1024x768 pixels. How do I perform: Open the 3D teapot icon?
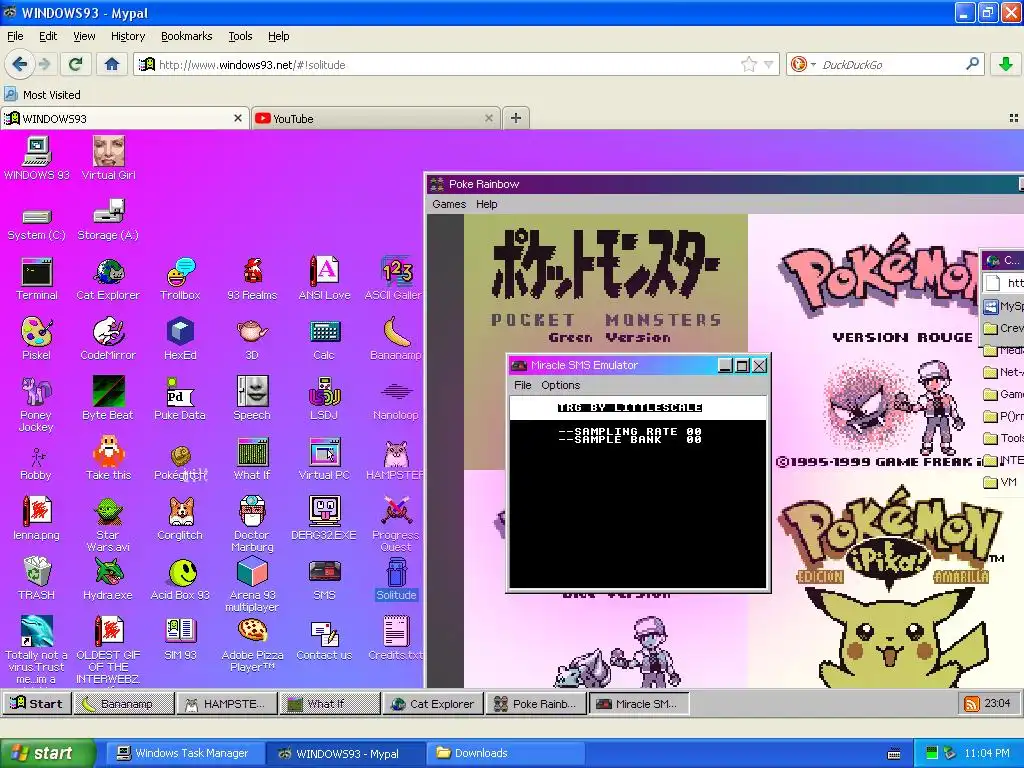[252, 340]
